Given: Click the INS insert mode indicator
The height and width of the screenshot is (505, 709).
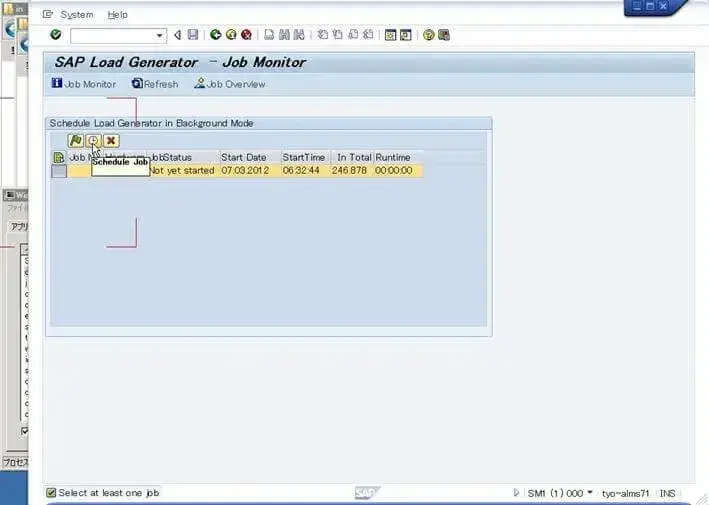Looking at the screenshot, I should [x=667, y=493].
